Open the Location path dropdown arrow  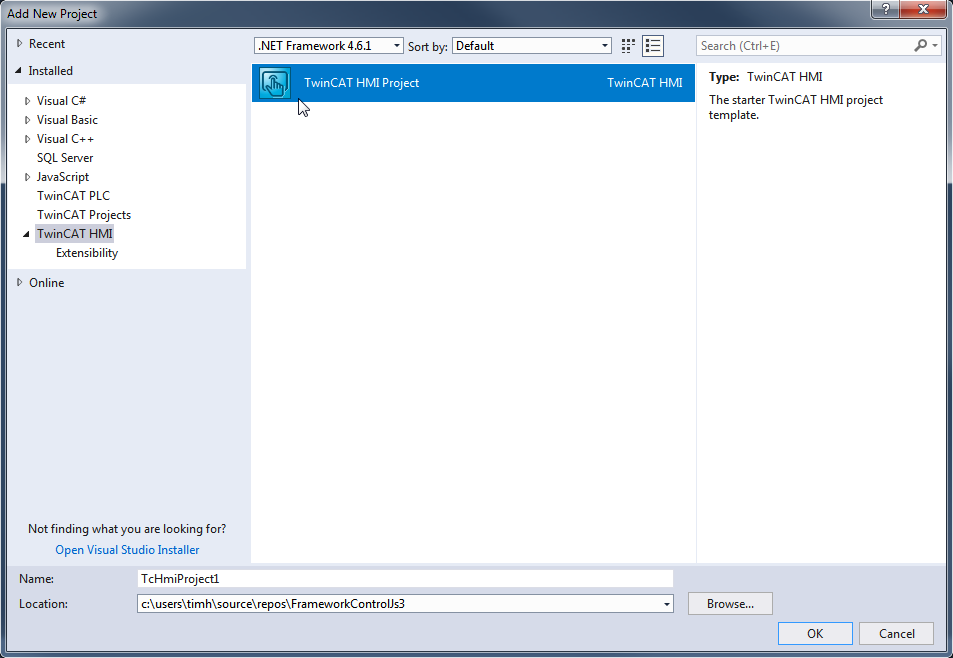[667, 604]
